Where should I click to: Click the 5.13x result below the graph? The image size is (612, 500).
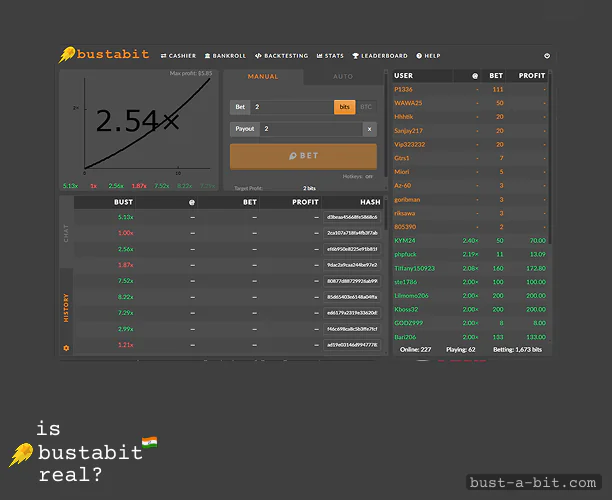(x=71, y=186)
